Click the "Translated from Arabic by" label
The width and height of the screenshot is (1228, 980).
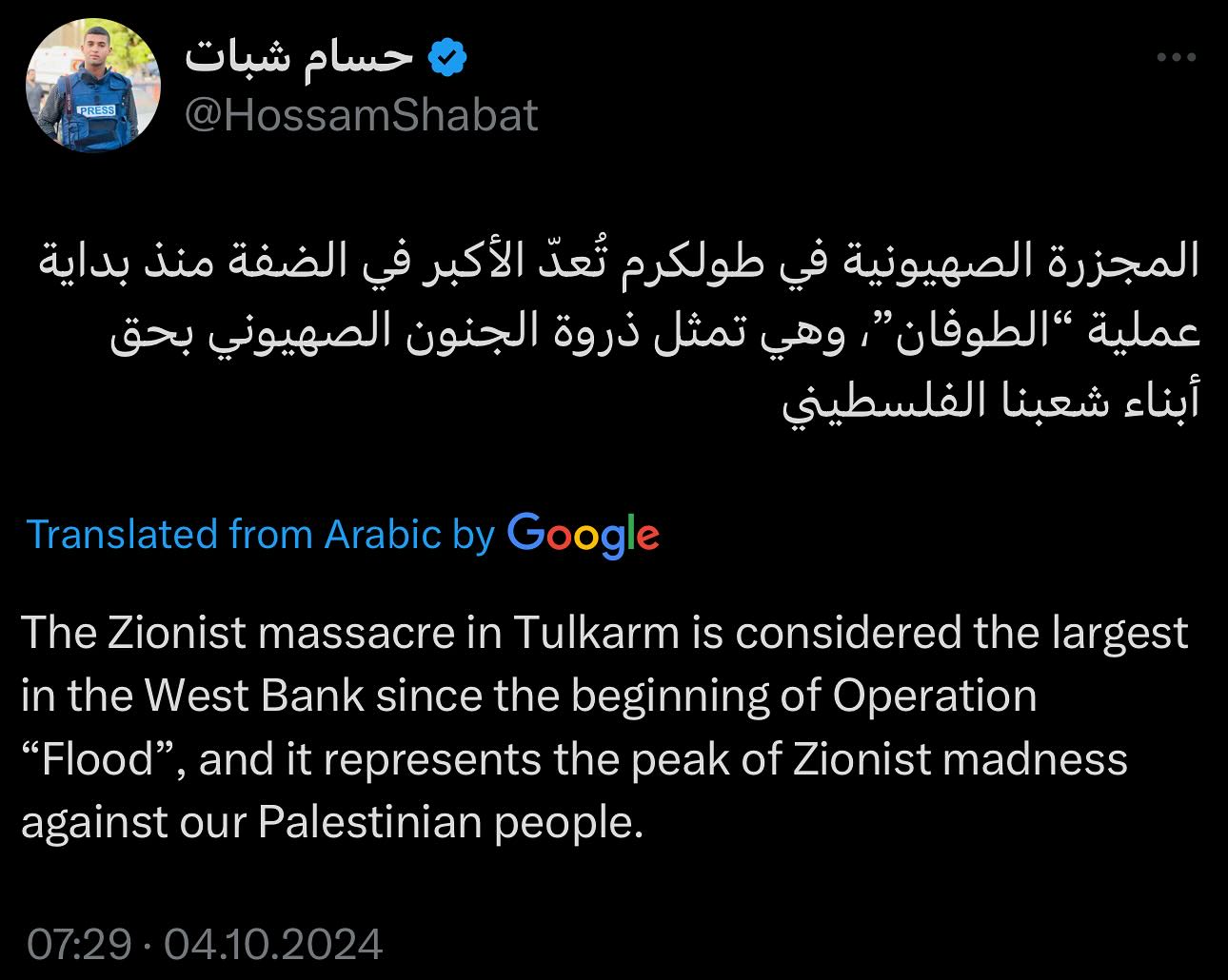260,535
